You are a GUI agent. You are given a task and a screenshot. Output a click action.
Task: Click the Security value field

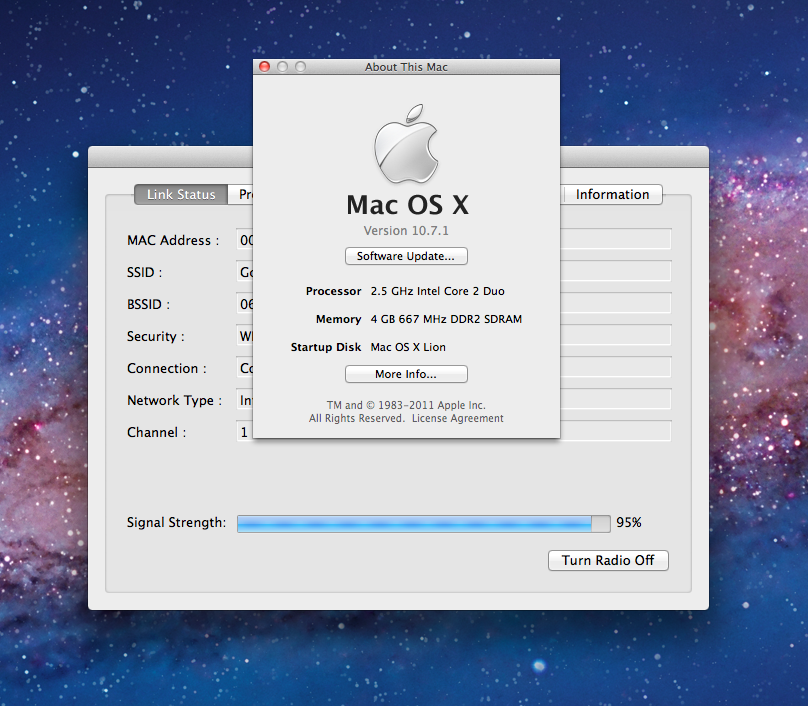[x=244, y=335]
